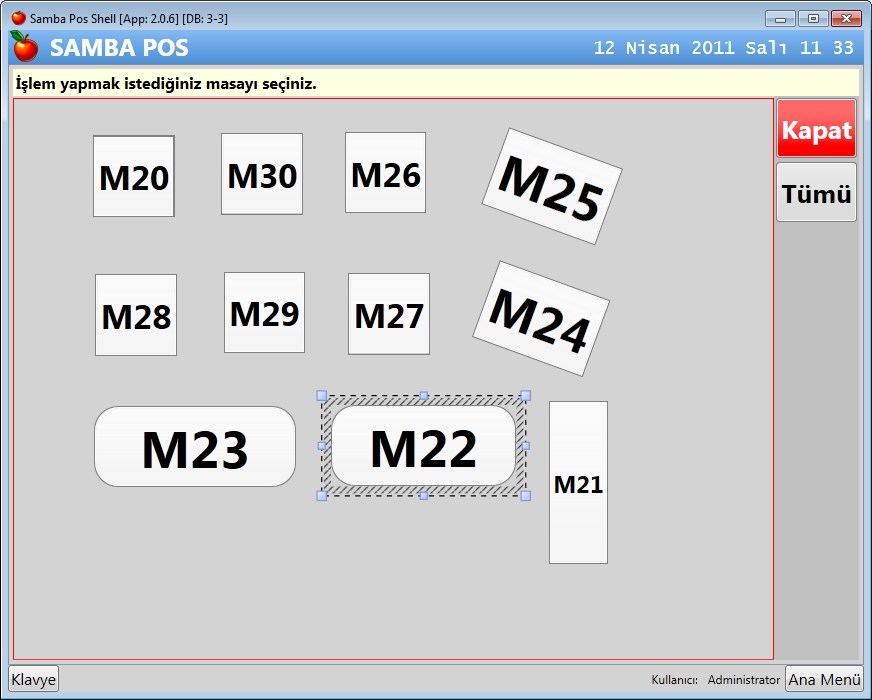Choose the rotated table M25
The image size is (872, 700).
coord(552,186)
